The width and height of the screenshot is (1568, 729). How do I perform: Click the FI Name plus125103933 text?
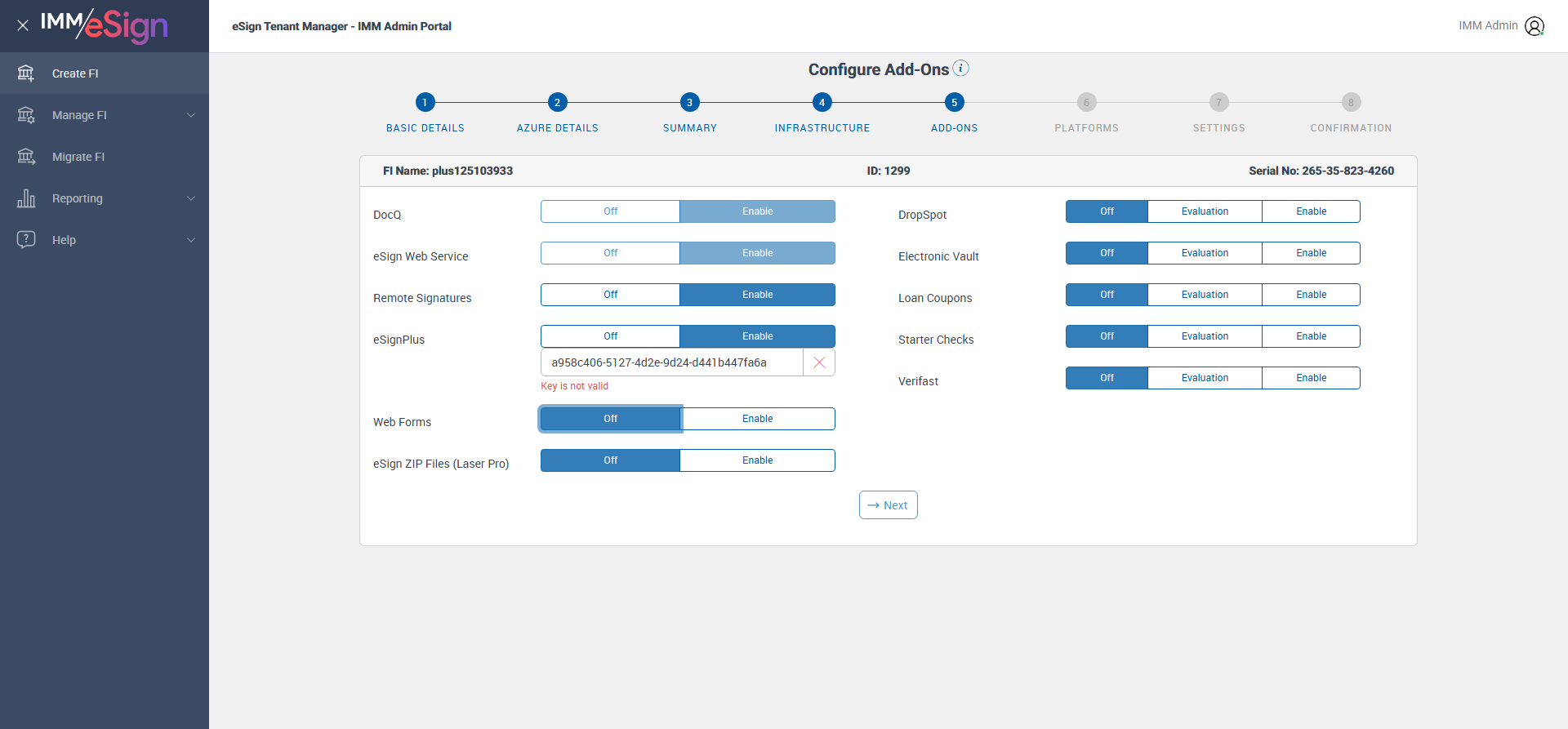pos(448,171)
